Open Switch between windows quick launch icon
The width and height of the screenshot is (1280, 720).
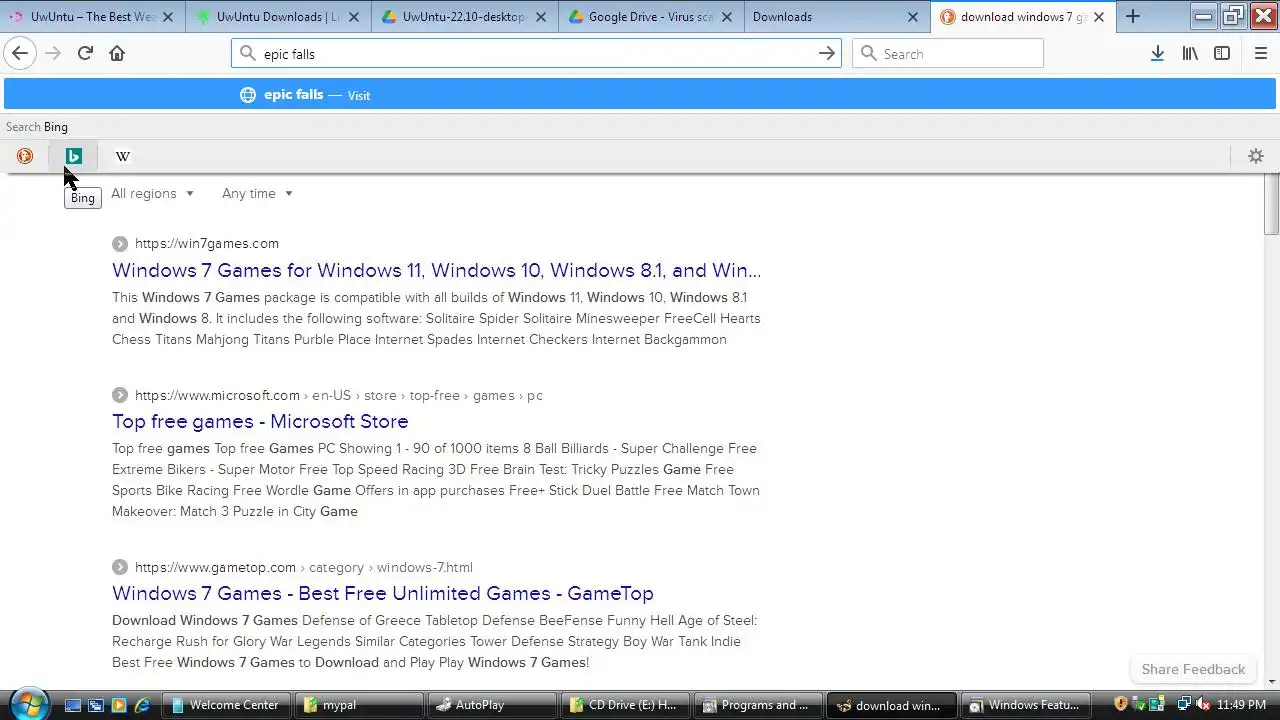point(96,705)
